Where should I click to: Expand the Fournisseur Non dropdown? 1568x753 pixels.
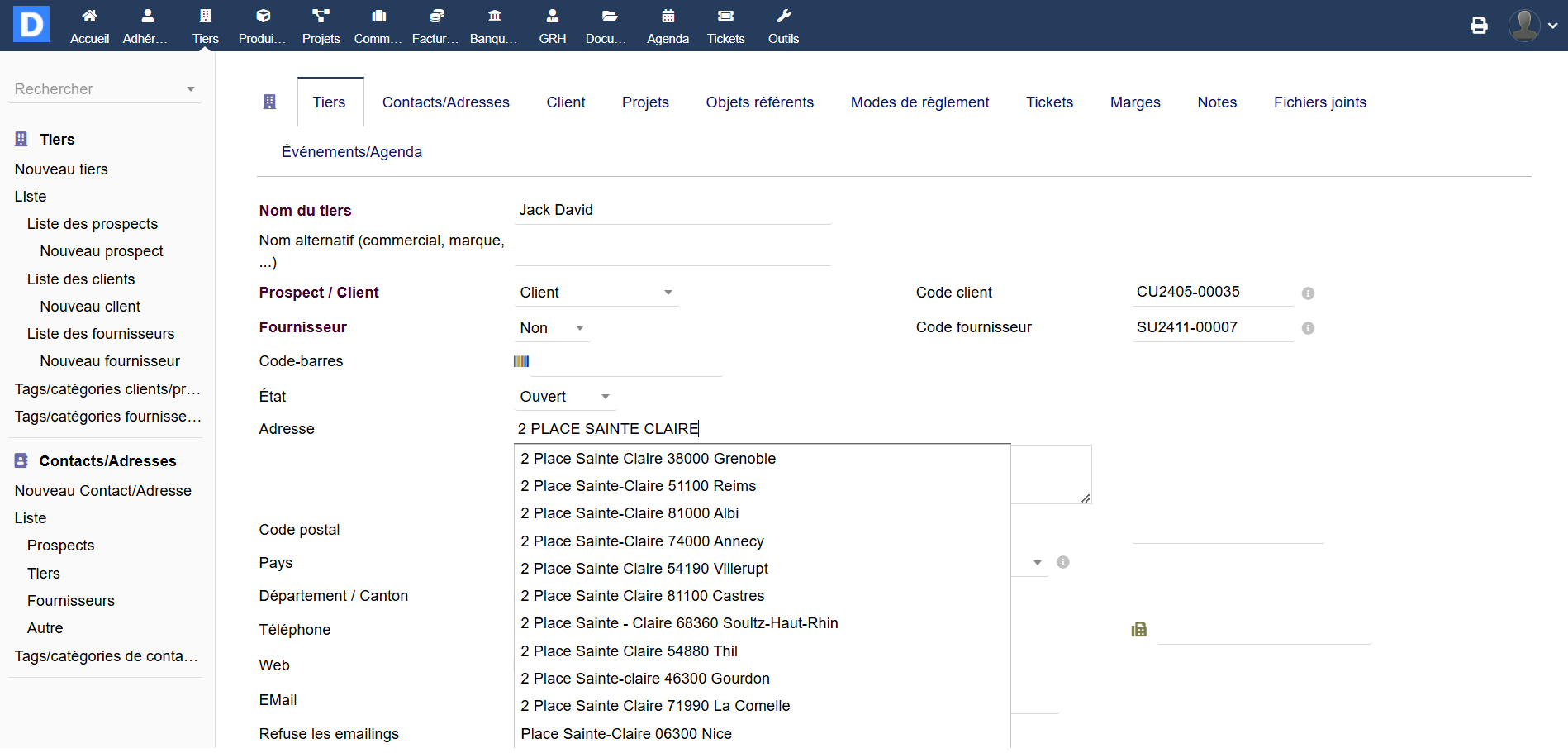pos(552,328)
